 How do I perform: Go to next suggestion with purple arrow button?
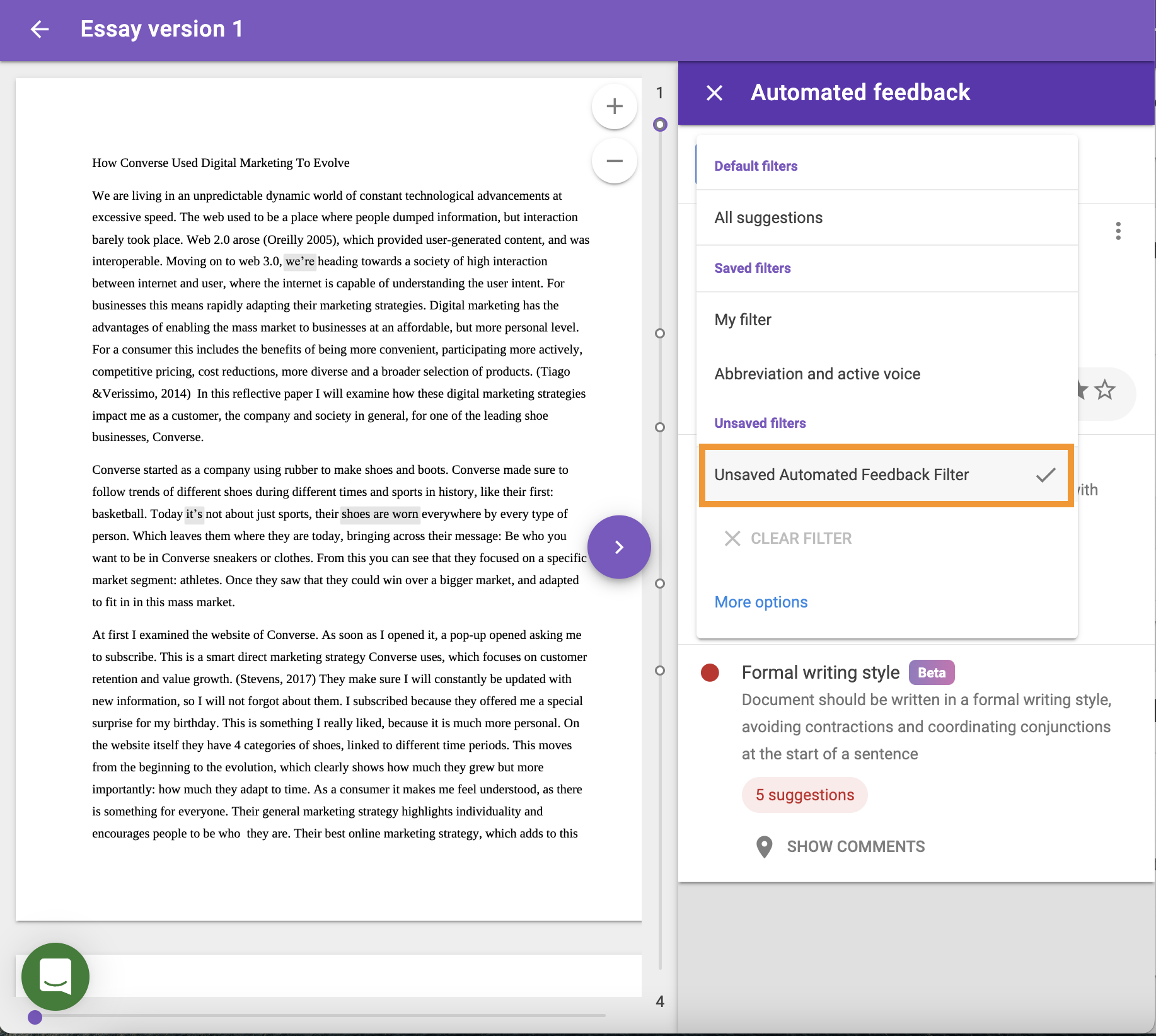[619, 547]
